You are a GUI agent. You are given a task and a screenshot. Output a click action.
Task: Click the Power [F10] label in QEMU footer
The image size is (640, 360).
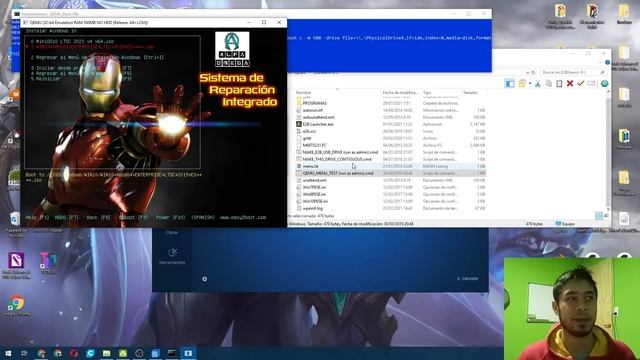tap(170, 218)
